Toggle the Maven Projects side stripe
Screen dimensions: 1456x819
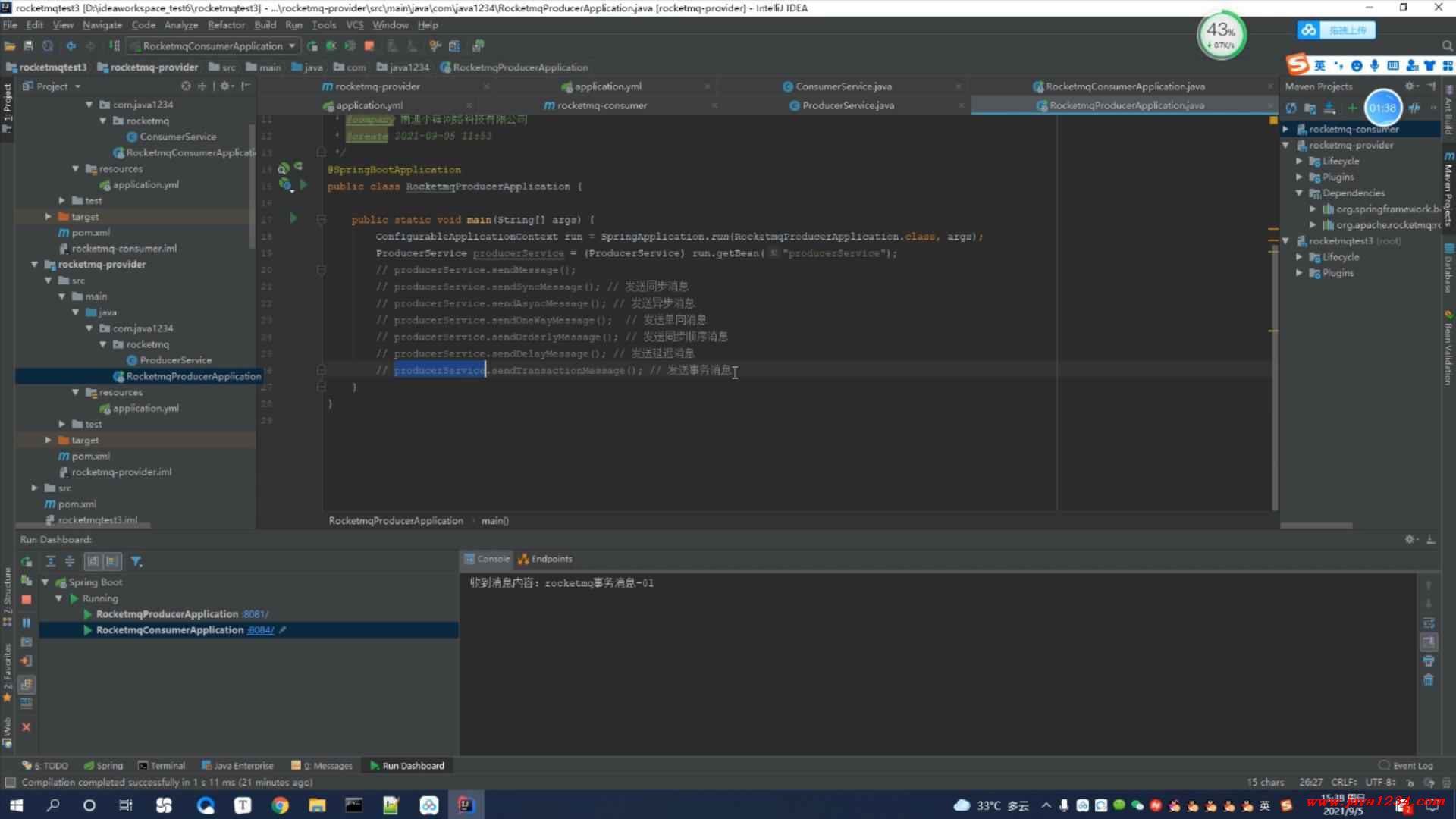click(1448, 190)
